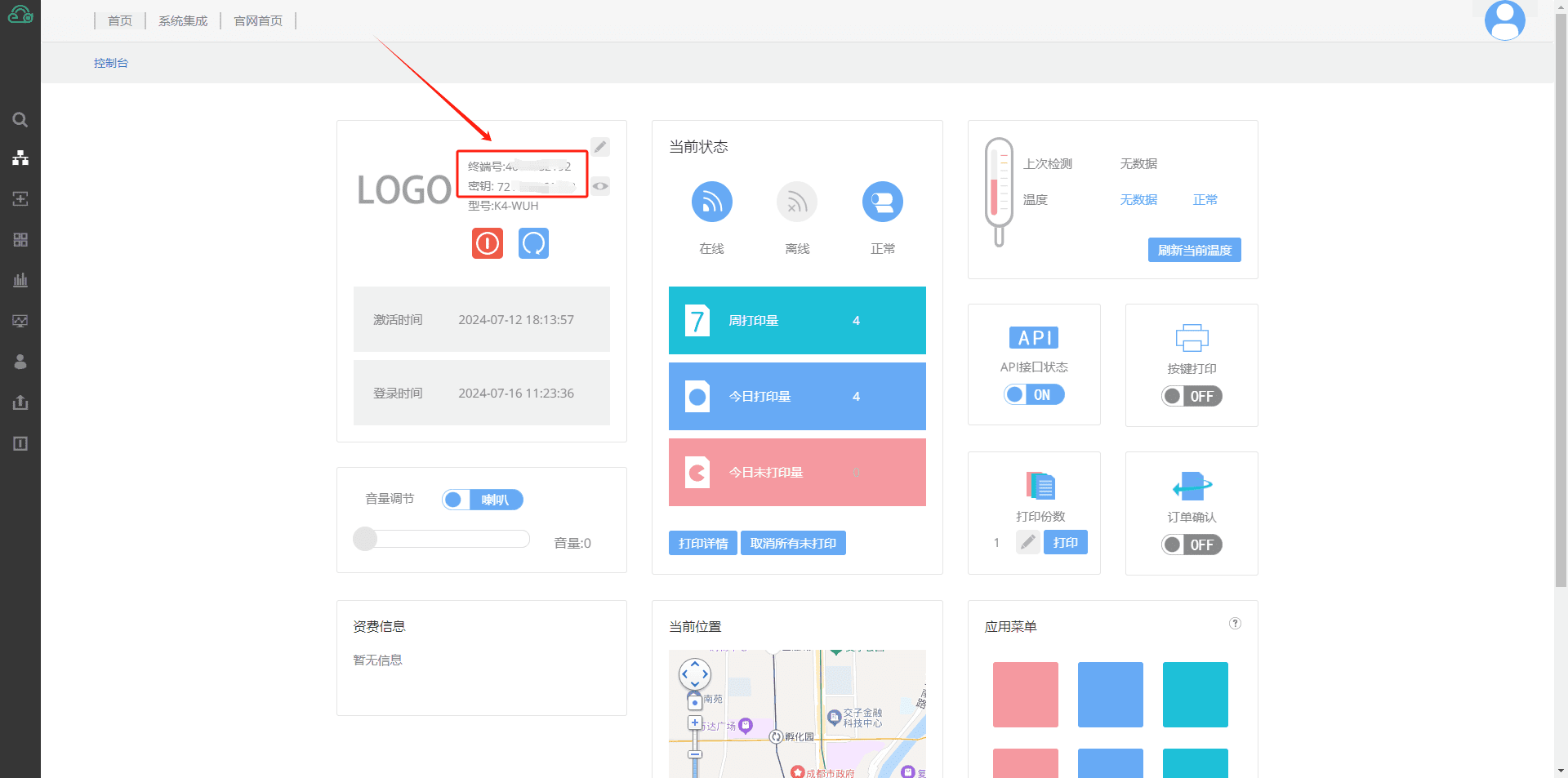Click the red power button icon

pos(488,243)
